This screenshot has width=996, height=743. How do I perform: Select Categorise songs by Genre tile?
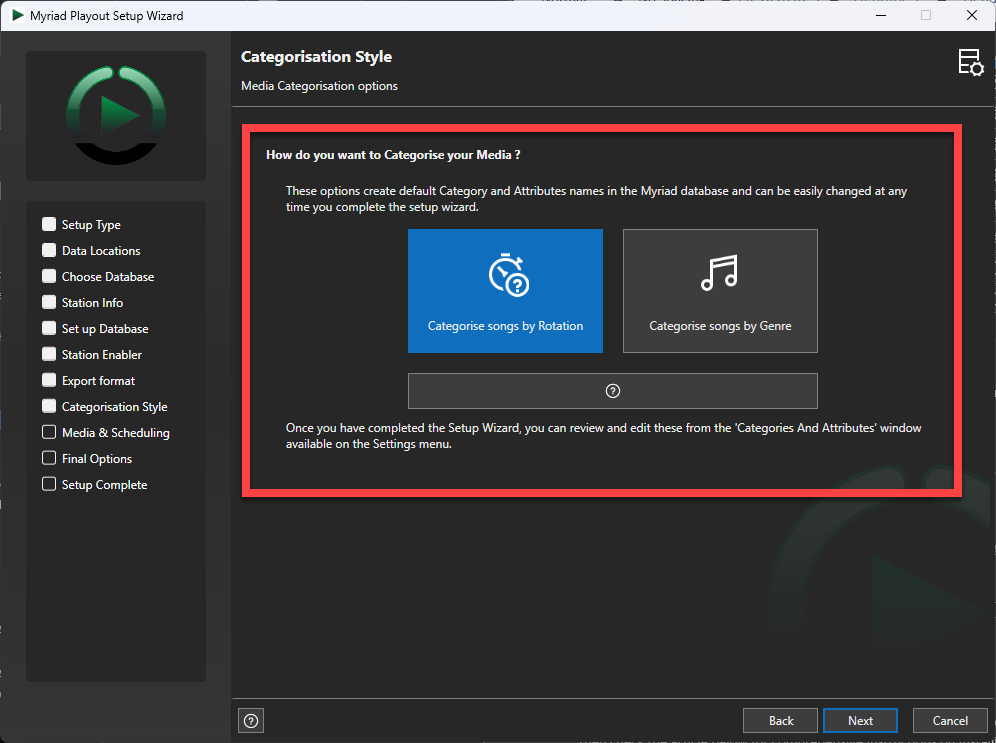720,291
